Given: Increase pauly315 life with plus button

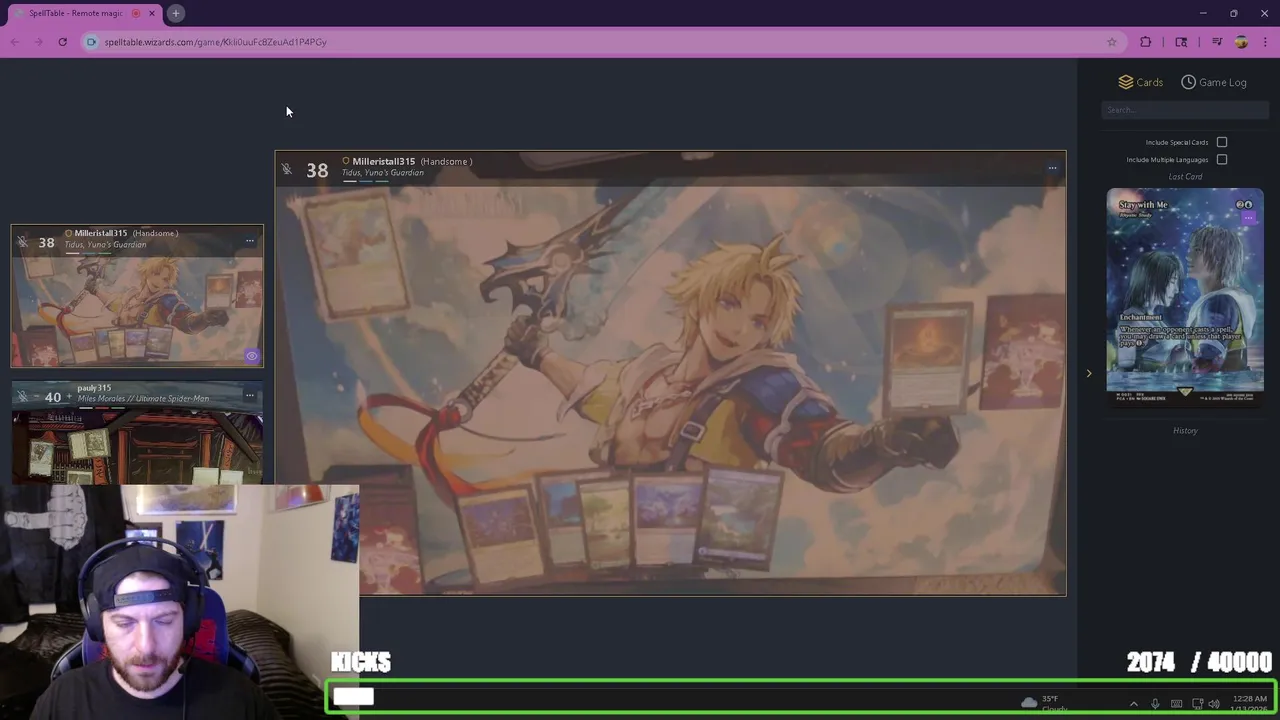Looking at the screenshot, I should point(69,397).
